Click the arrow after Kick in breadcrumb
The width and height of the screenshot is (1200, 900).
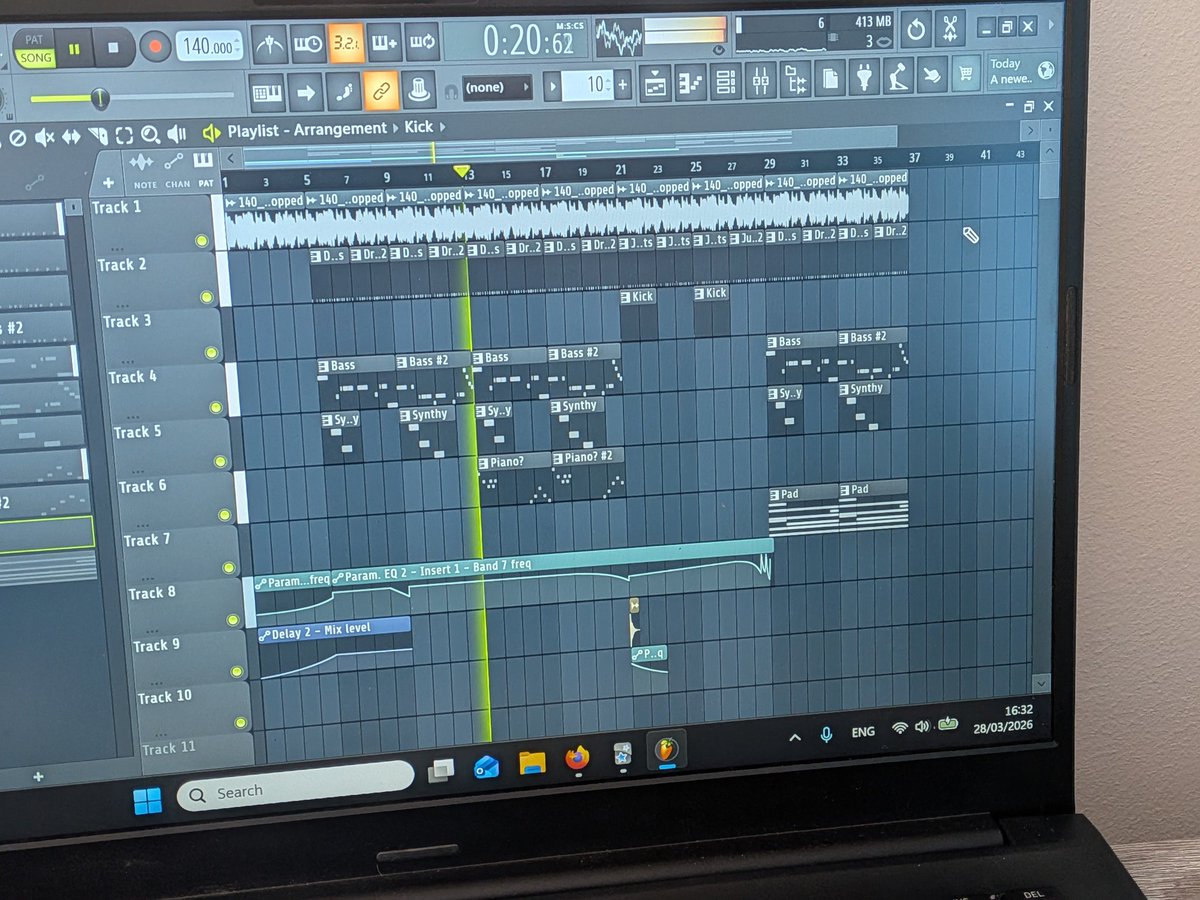(x=442, y=126)
